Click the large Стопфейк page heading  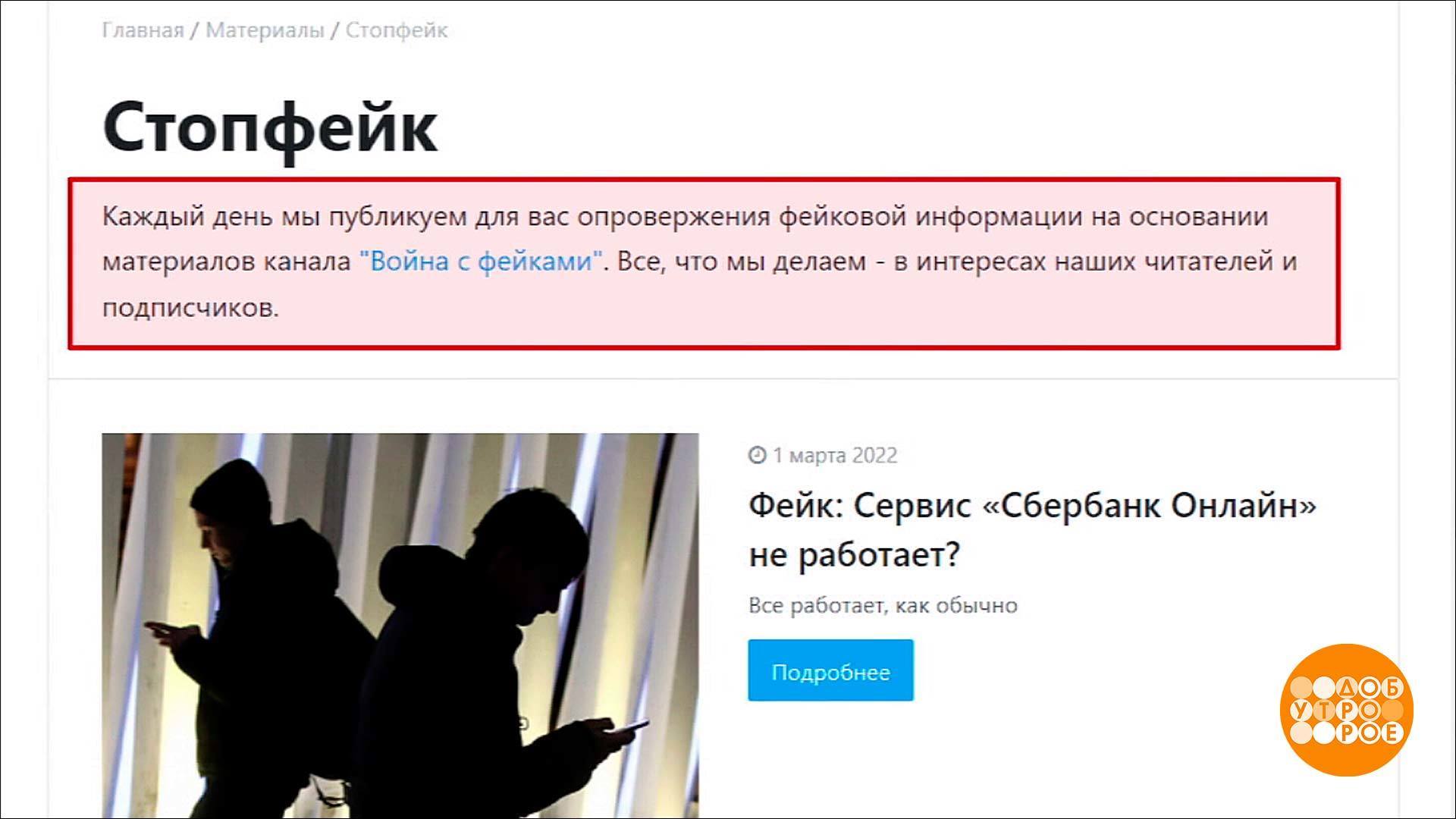270,127
